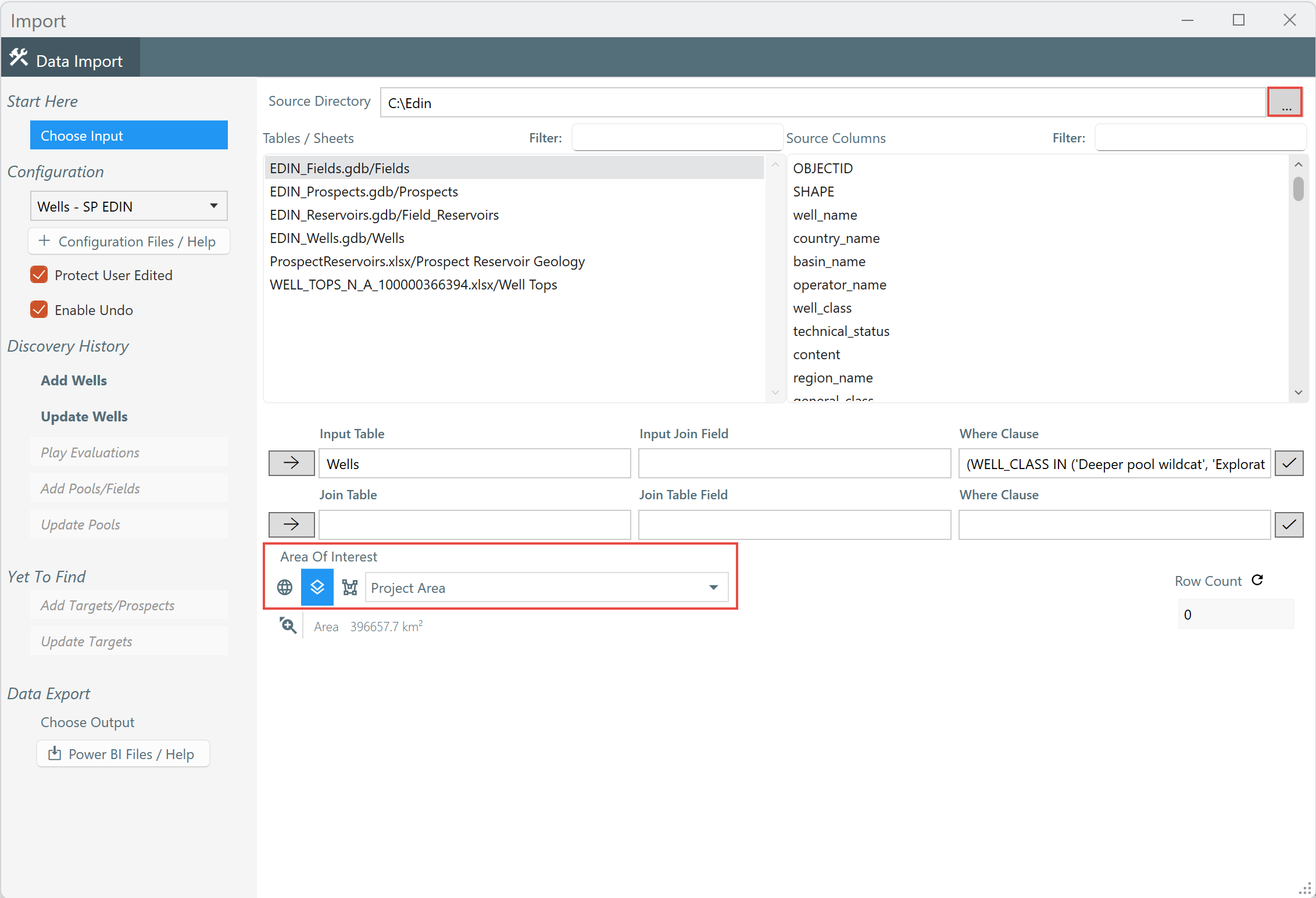Viewport: 1316px width, 898px height.
Task: Validate the Input Table Where Clause checkmark
Action: [1289, 463]
